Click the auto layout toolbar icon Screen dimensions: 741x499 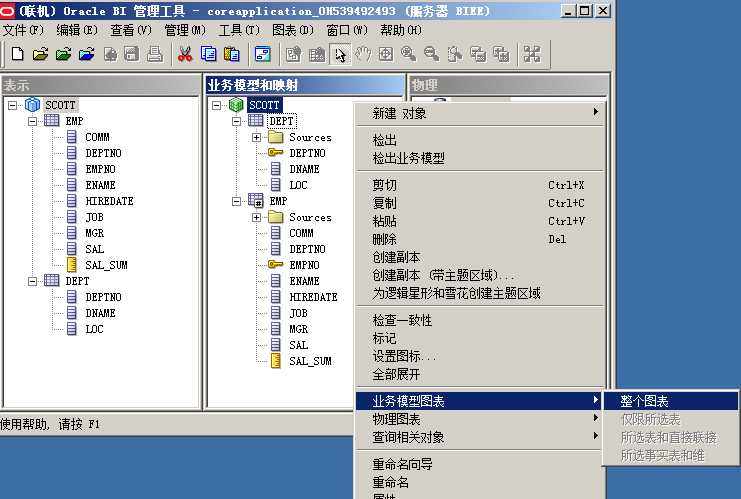pos(532,54)
